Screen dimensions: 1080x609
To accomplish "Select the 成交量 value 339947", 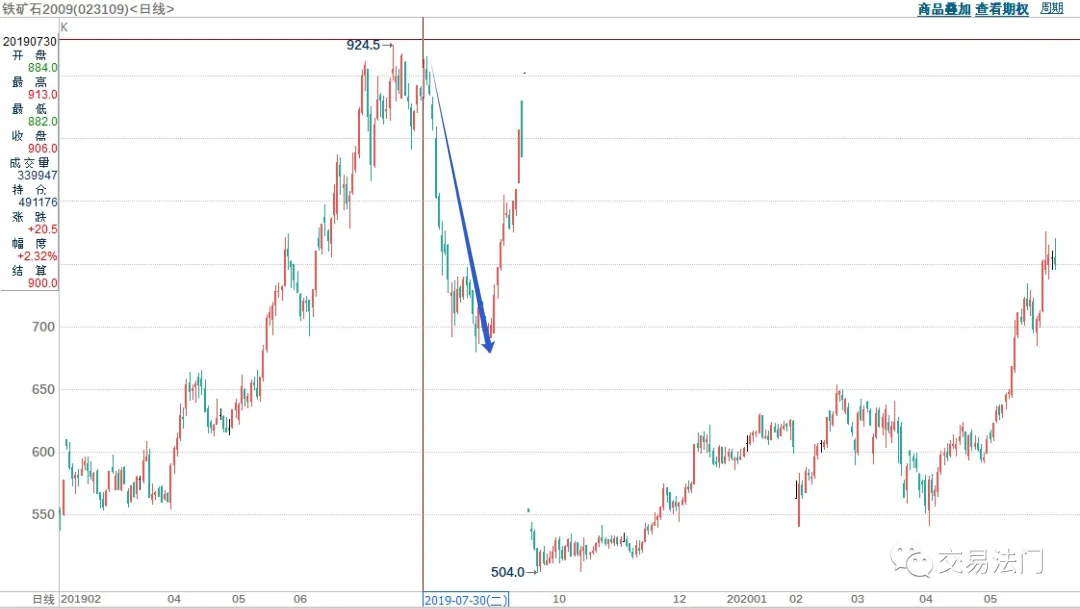I will pyautogui.click(x=38, y=175).
